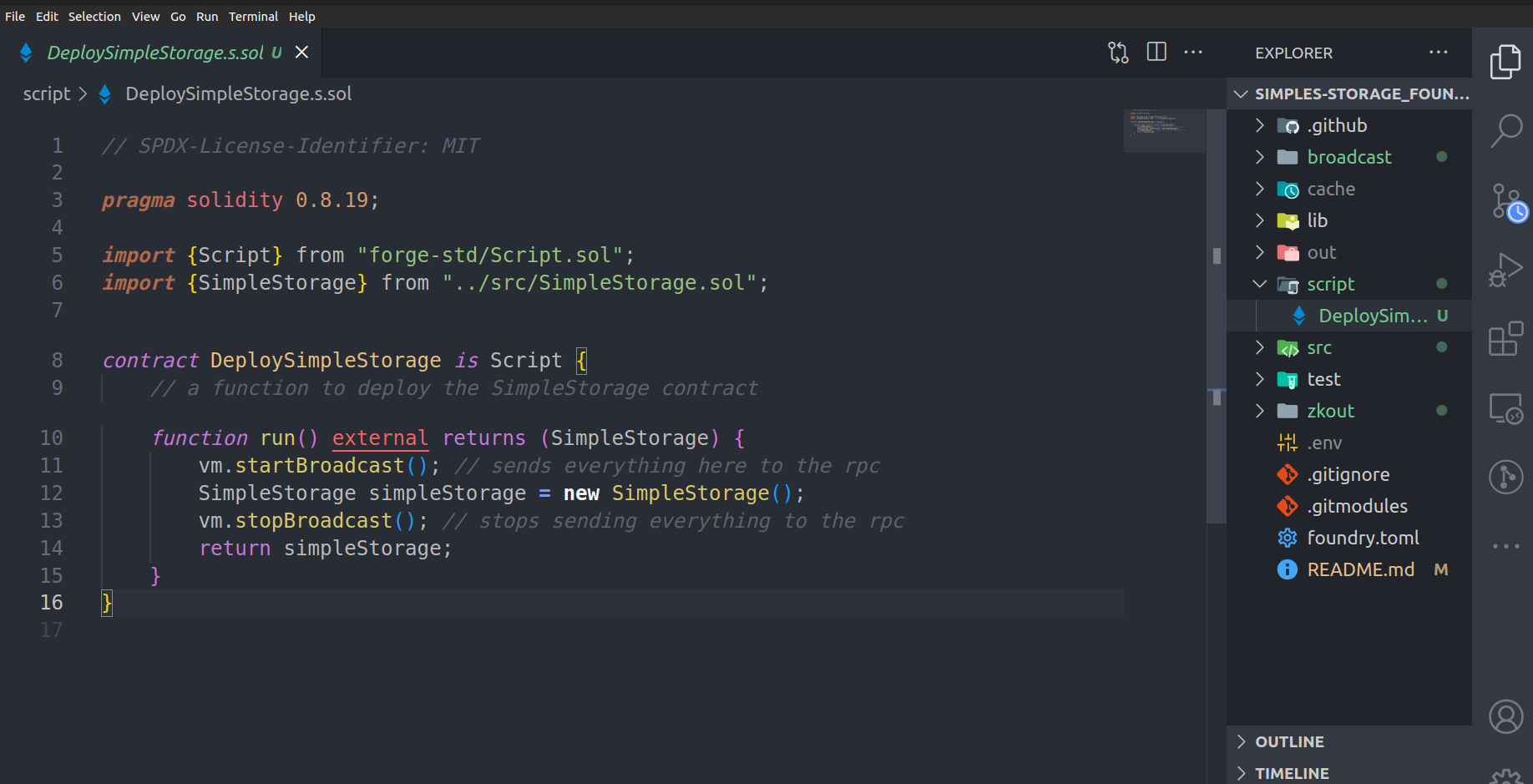Close the DeploySimpleStorage.s.sol tab

(302, 52)
